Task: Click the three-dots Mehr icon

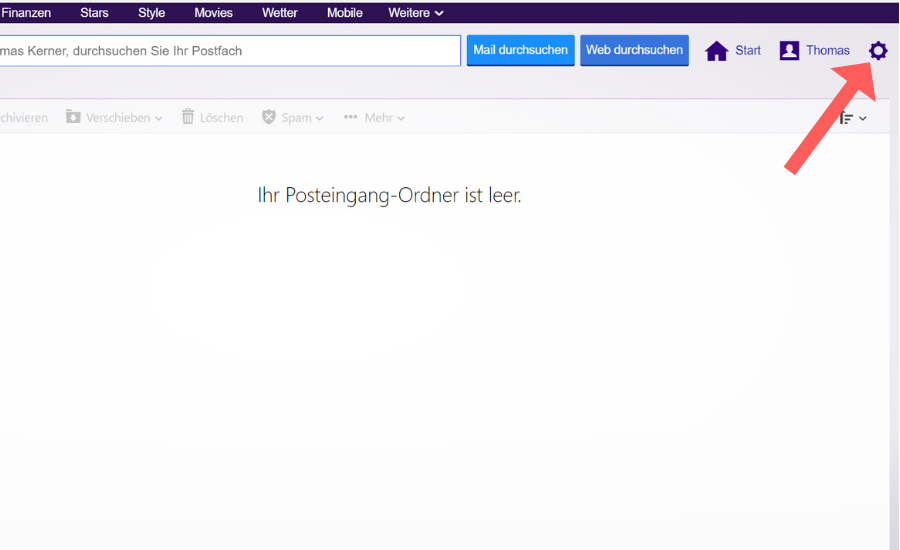Action: point(350,117)
